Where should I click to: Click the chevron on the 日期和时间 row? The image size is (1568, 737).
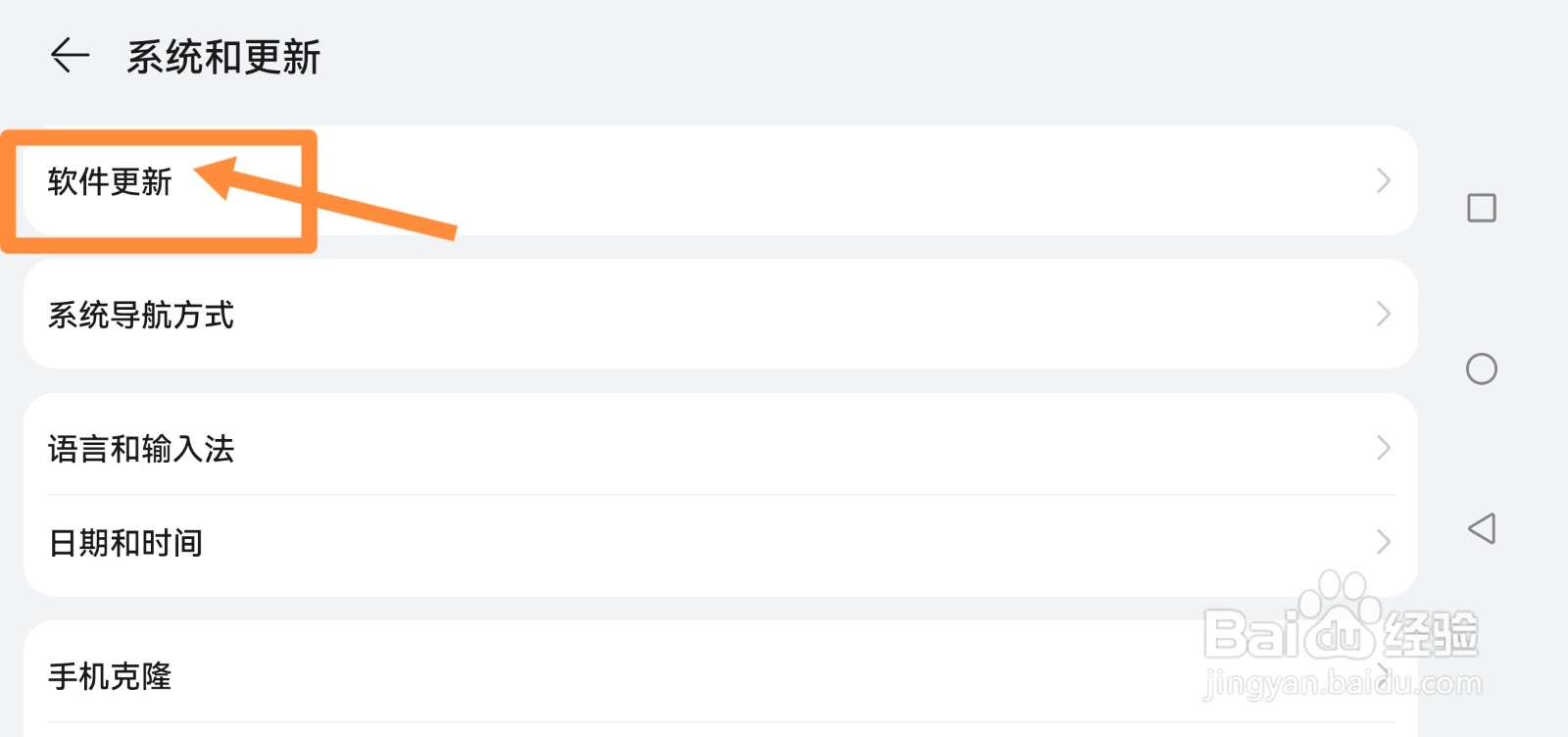pos(1383,541)
